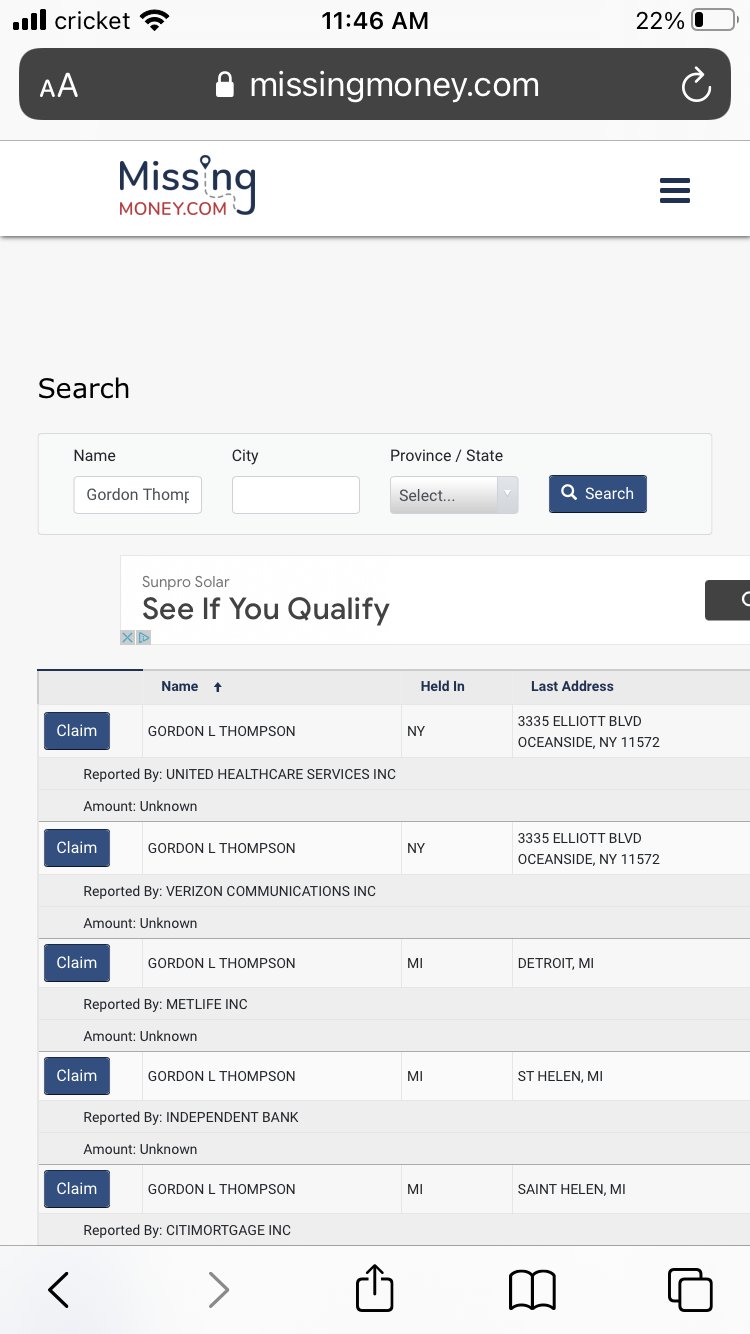Click the blue Search button
Image resolution: width=750 pixels, height=1334 pixels.
point(598,494)
